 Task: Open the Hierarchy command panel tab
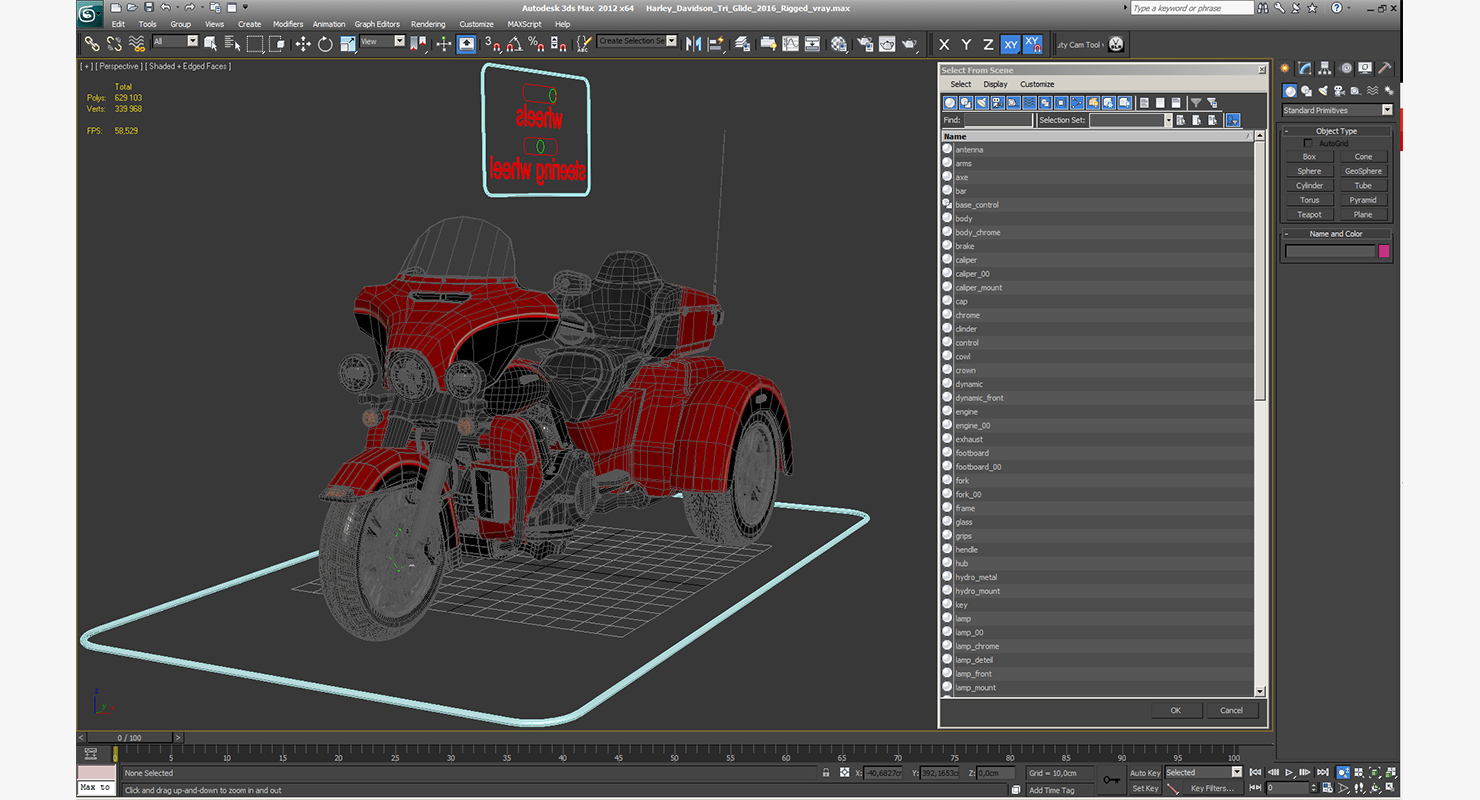(x=1325, y=68)
